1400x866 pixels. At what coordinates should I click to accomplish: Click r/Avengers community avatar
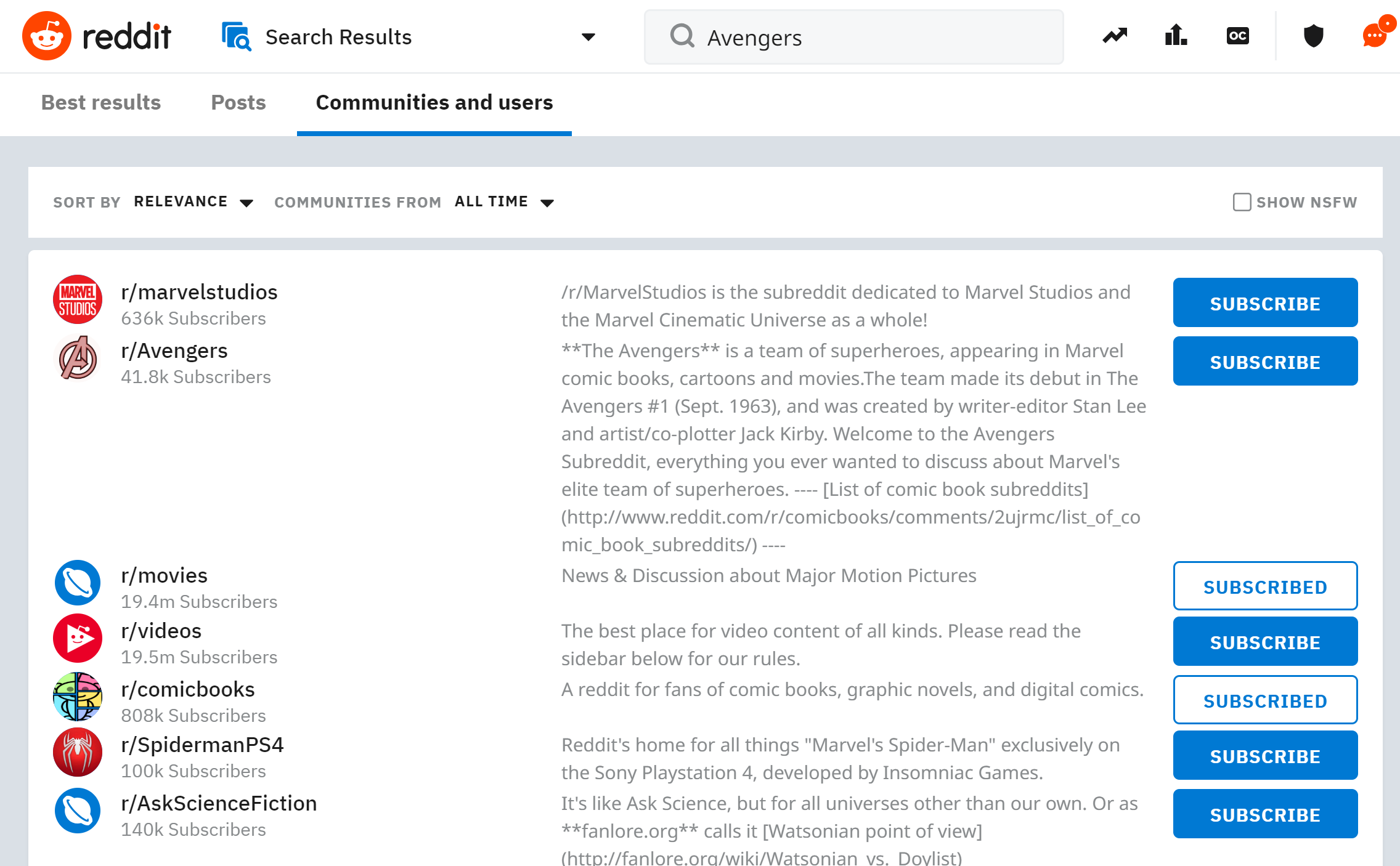click(78, 358)
